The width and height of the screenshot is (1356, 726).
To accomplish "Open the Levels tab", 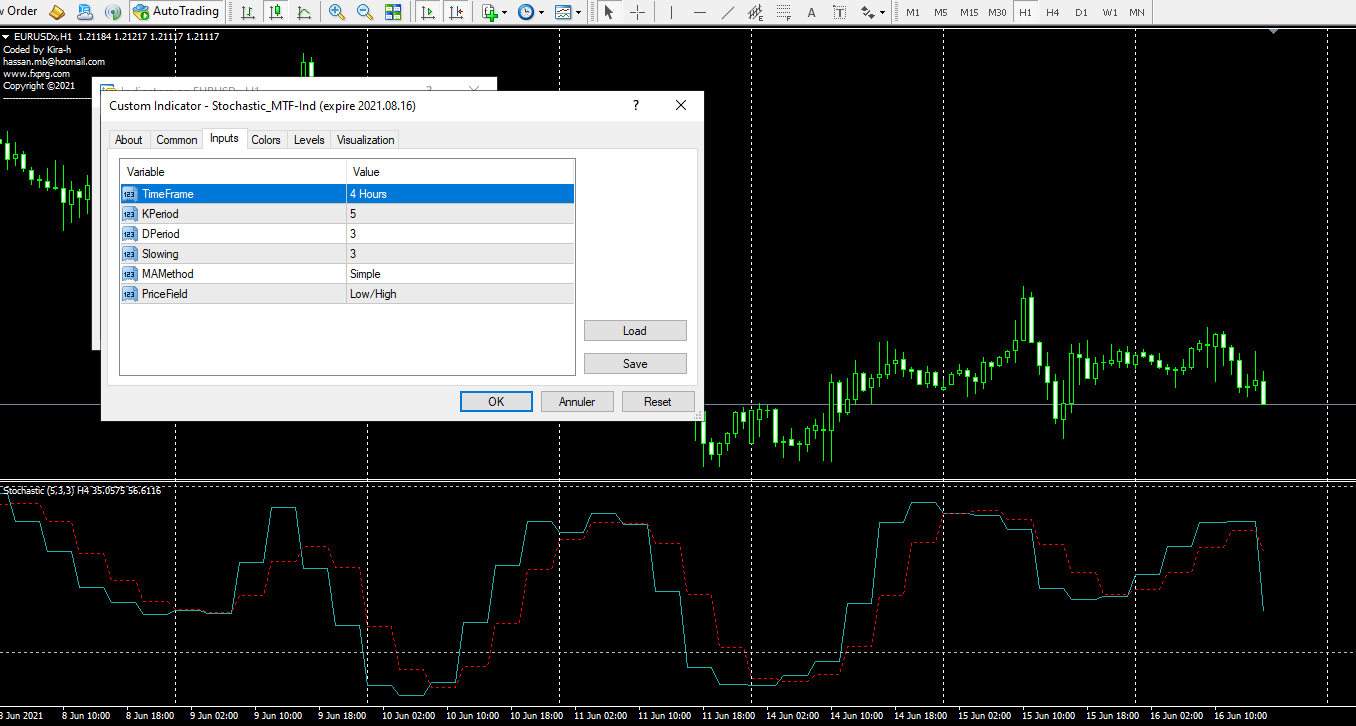I will click(309, 140).
